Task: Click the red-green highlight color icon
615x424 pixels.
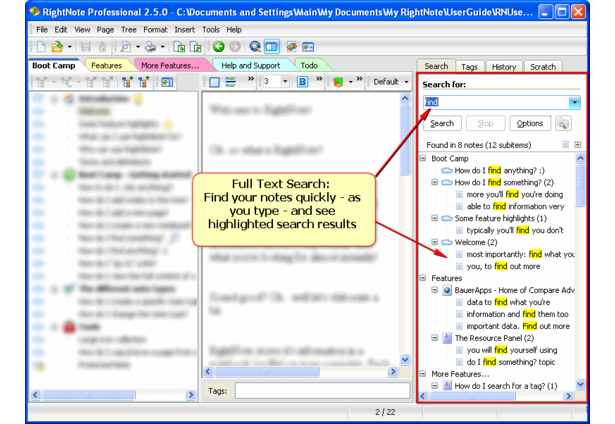Action: (338, 82)
